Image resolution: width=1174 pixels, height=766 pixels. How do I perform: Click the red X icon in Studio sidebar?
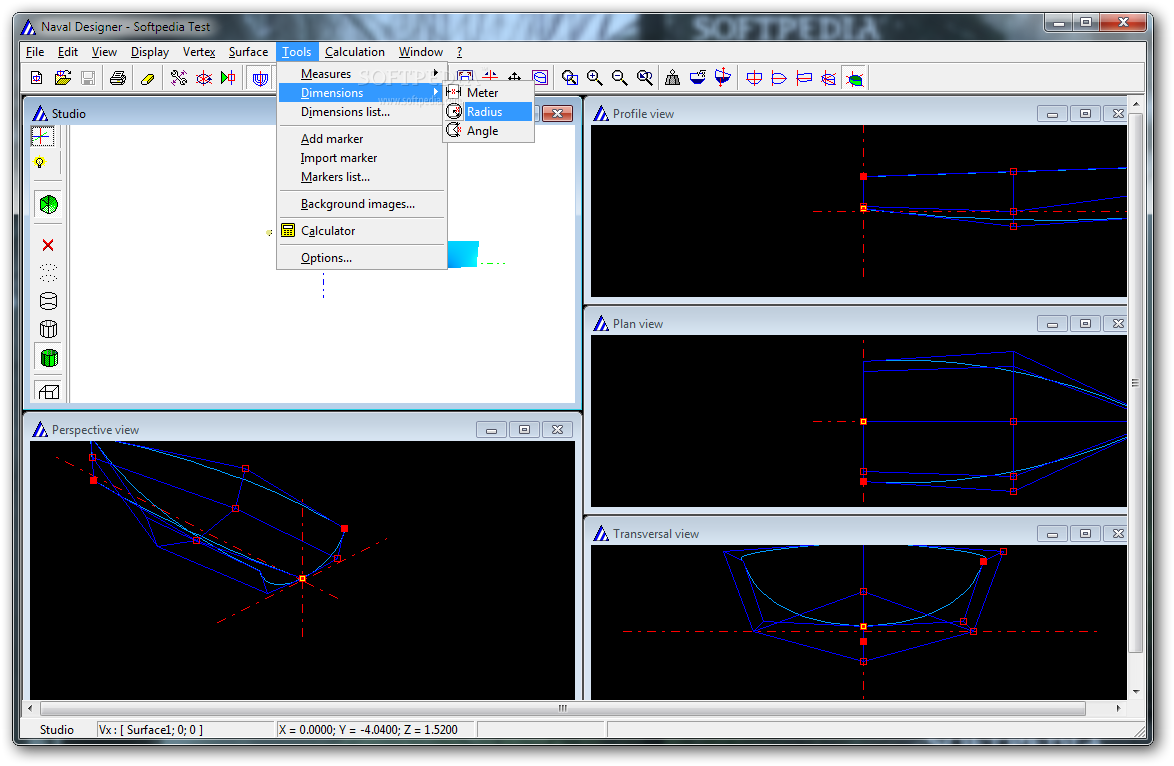(x=49, y=246)
